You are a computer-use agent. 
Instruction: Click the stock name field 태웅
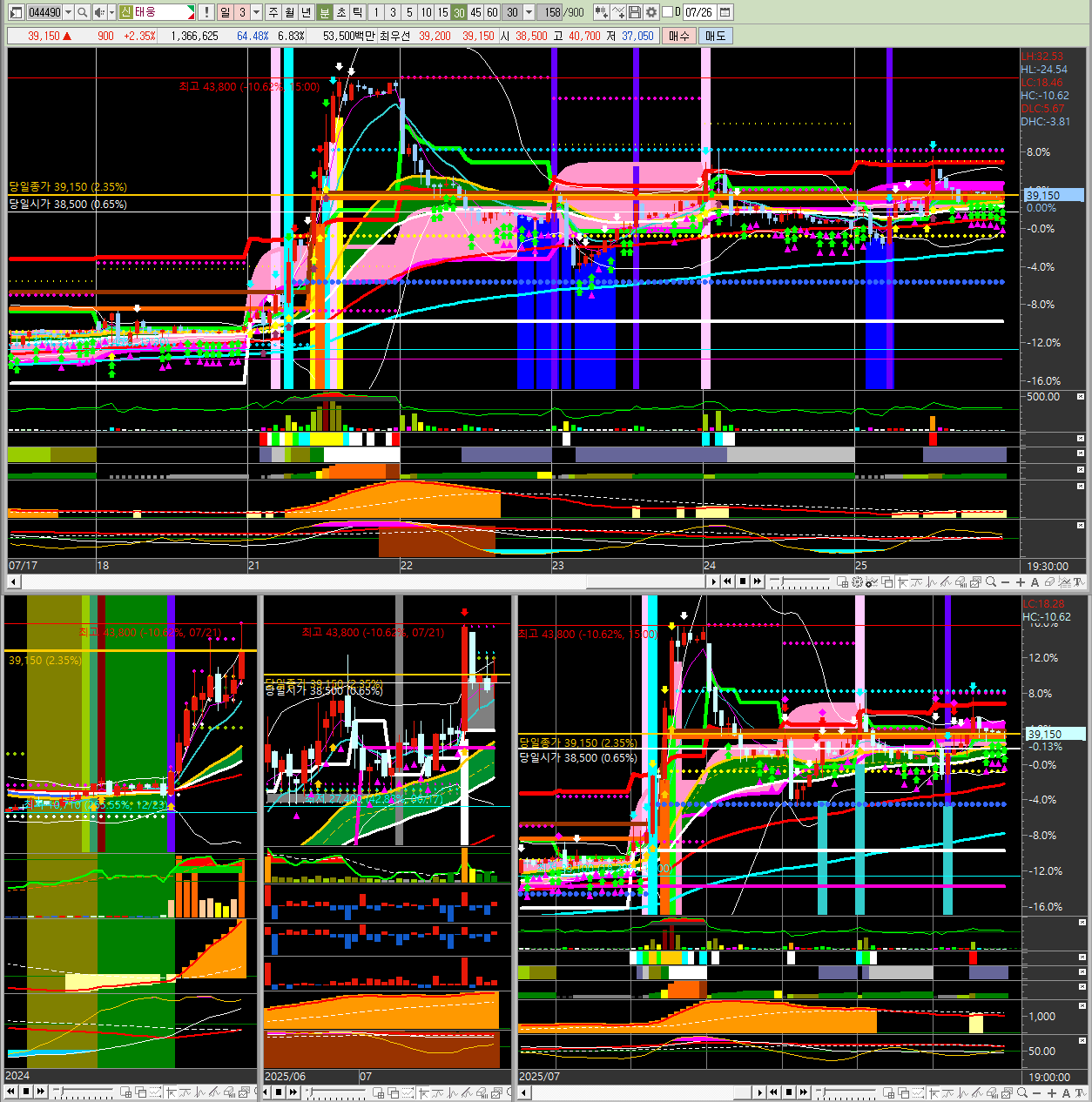coord(158,12)
